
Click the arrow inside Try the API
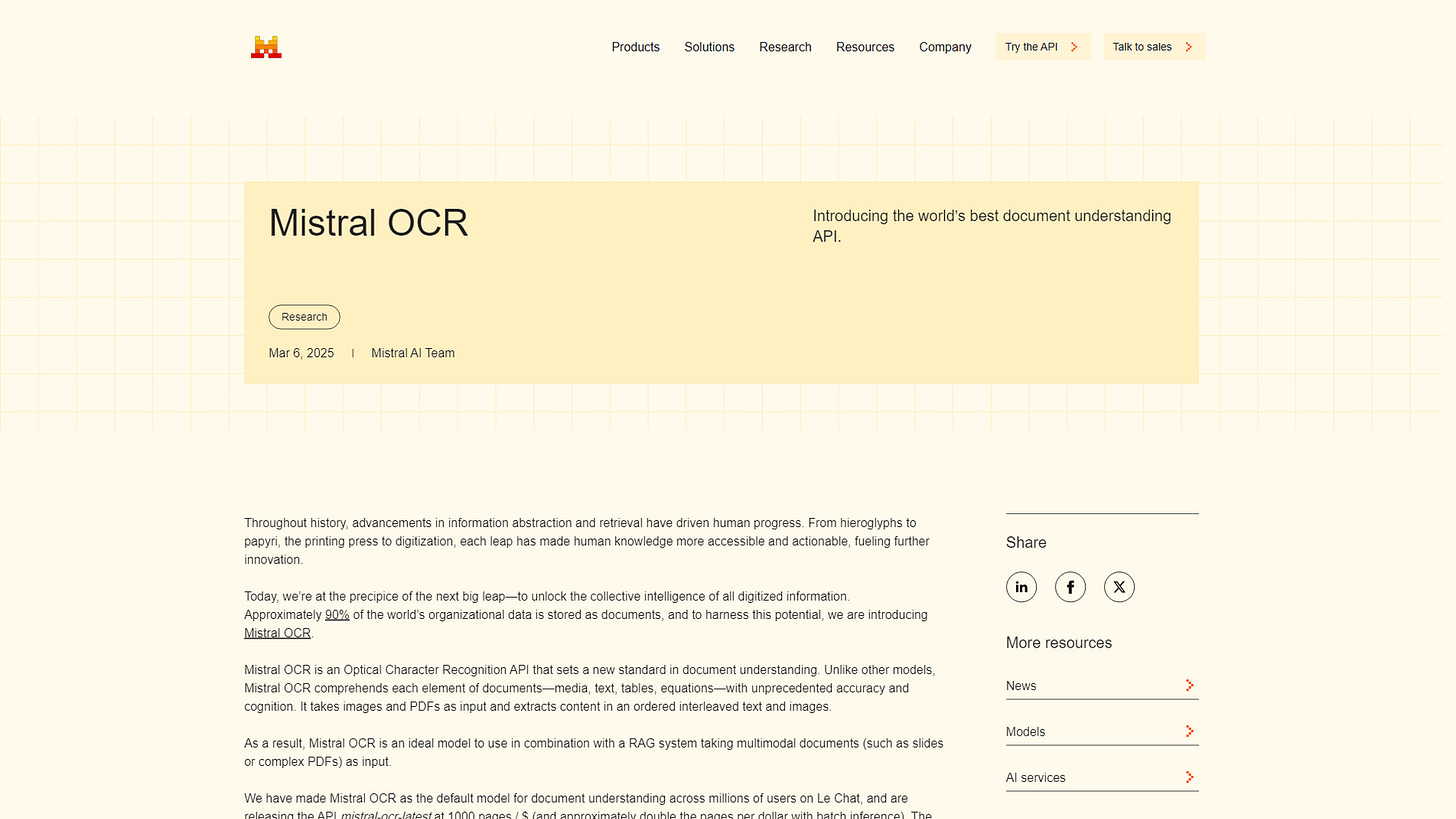click(x=1074, y=47)
